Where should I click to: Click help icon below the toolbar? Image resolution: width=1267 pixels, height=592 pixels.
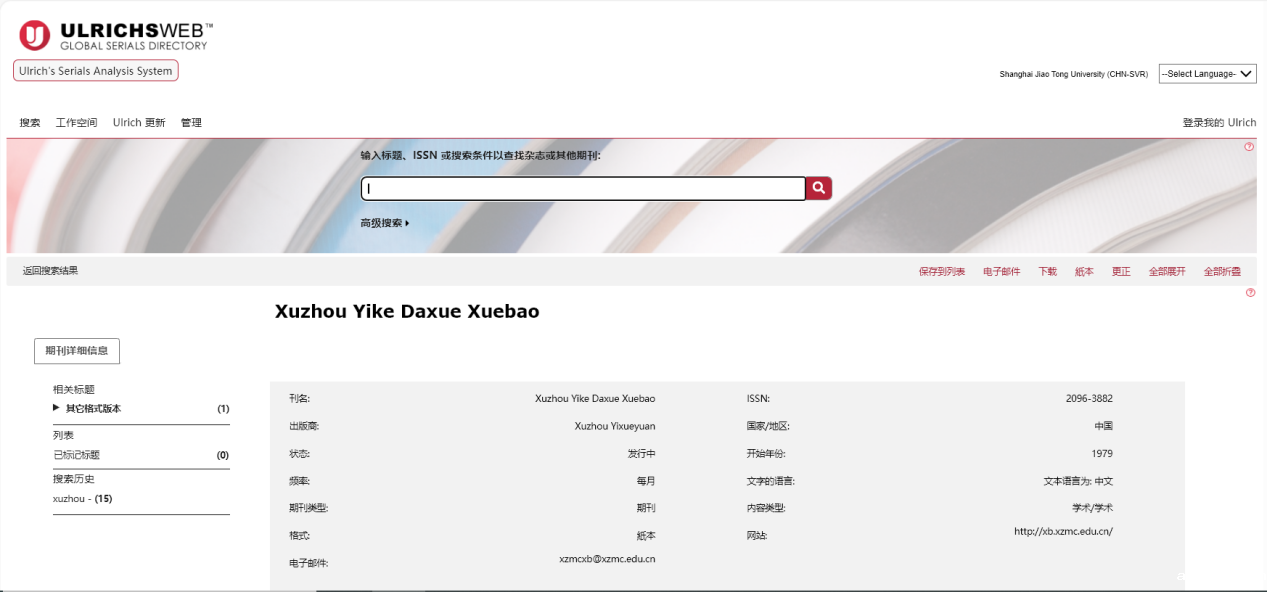point(1250,293)
